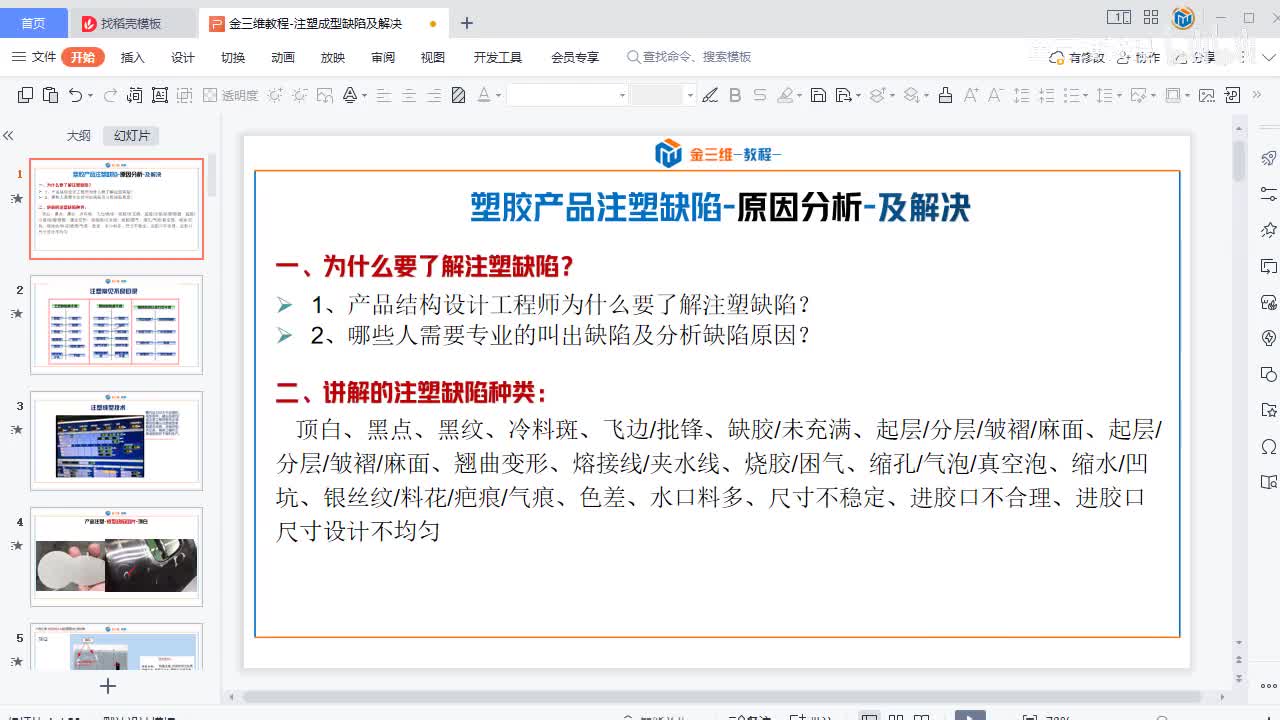The height and width of the screenshot is (720, 1280).
Task: Click the align right icon
Action: point(433,95)
